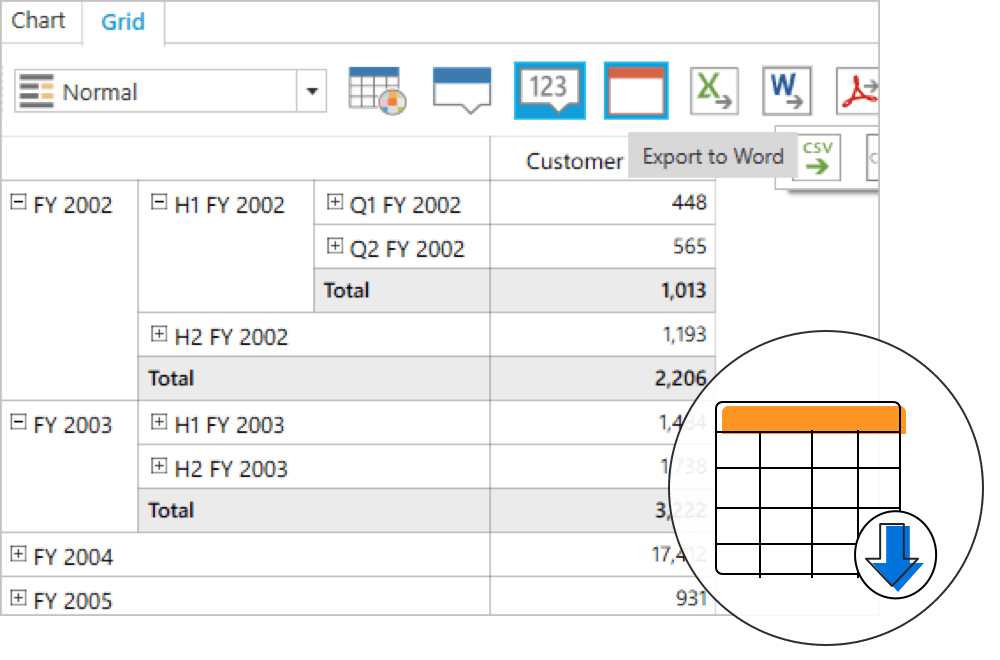
Task: Collapse the FY 2003 row
Action: click(x=18, y=423)
